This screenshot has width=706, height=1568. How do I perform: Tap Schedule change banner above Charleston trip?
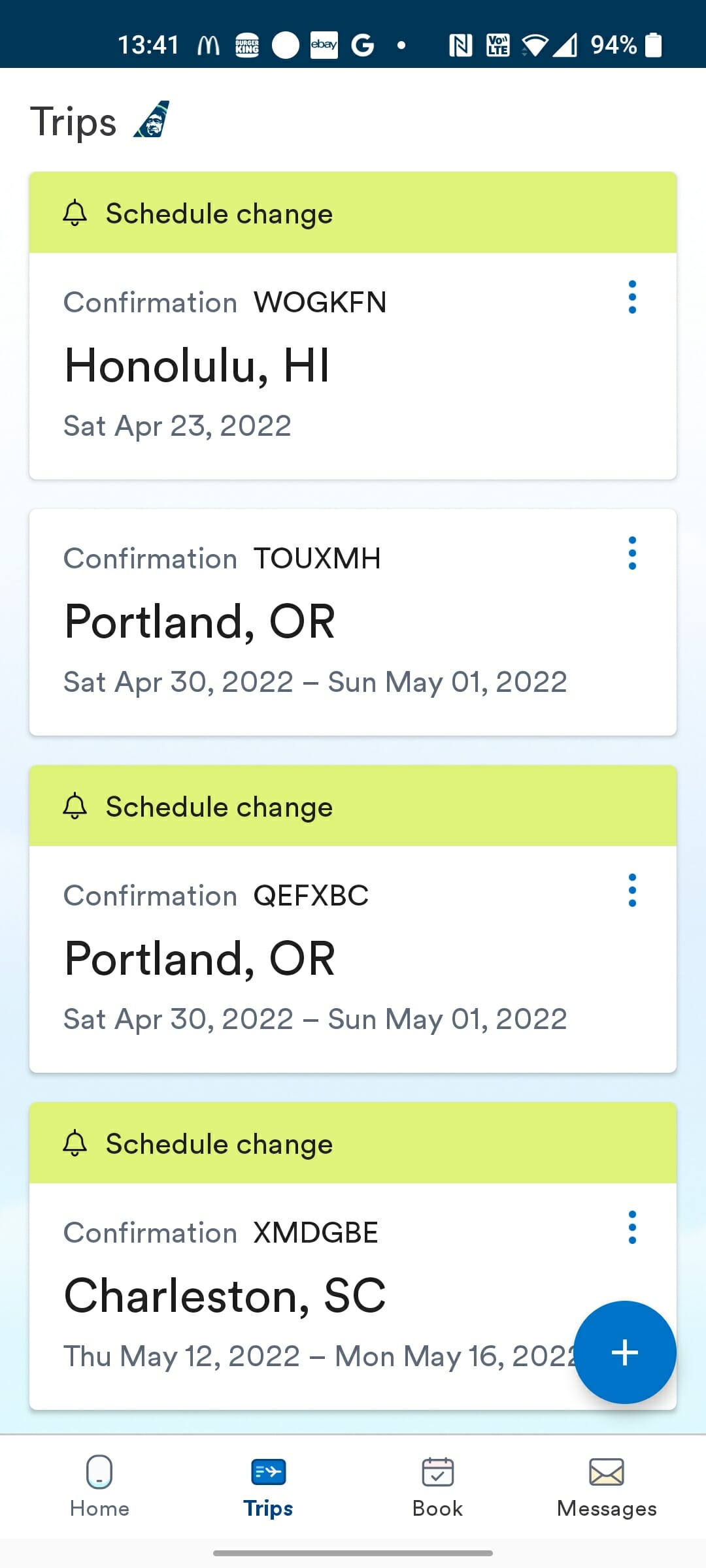point(353,1144)
